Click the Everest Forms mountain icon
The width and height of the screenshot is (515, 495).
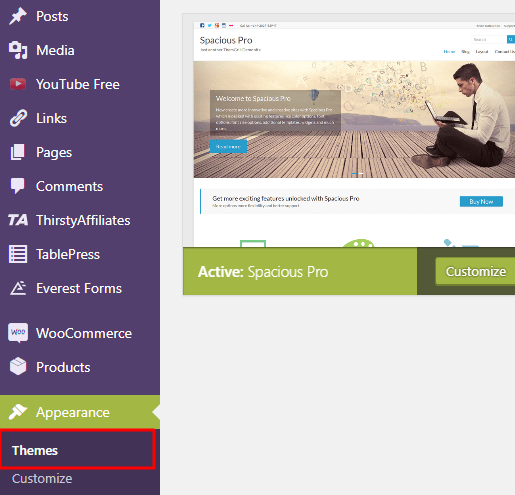coord(18,288)
